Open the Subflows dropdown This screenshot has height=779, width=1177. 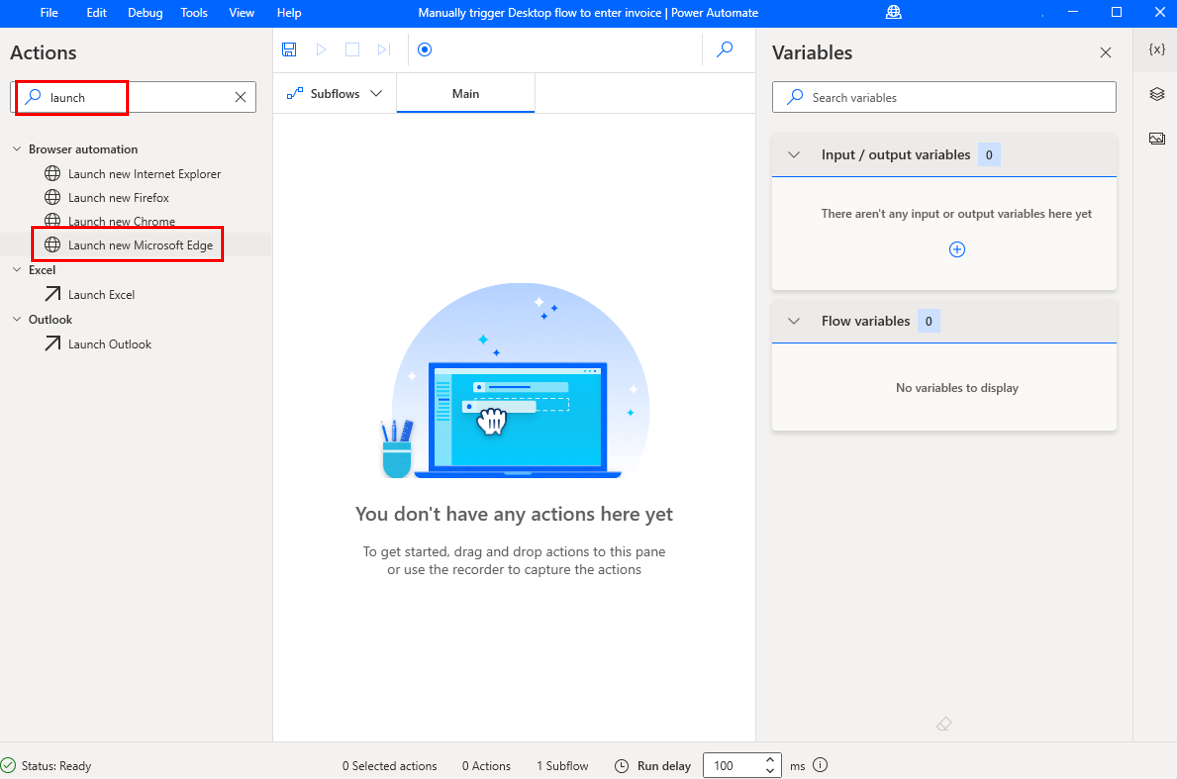point(335,94)
